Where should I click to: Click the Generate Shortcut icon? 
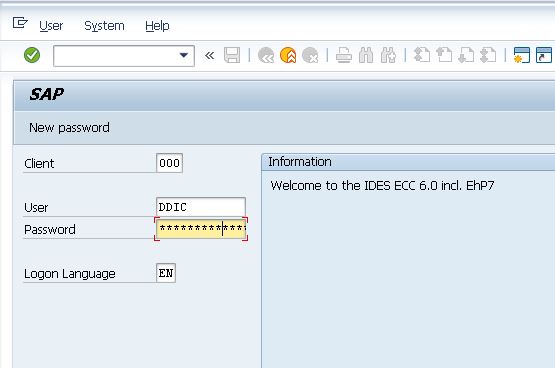pos(544,55)
